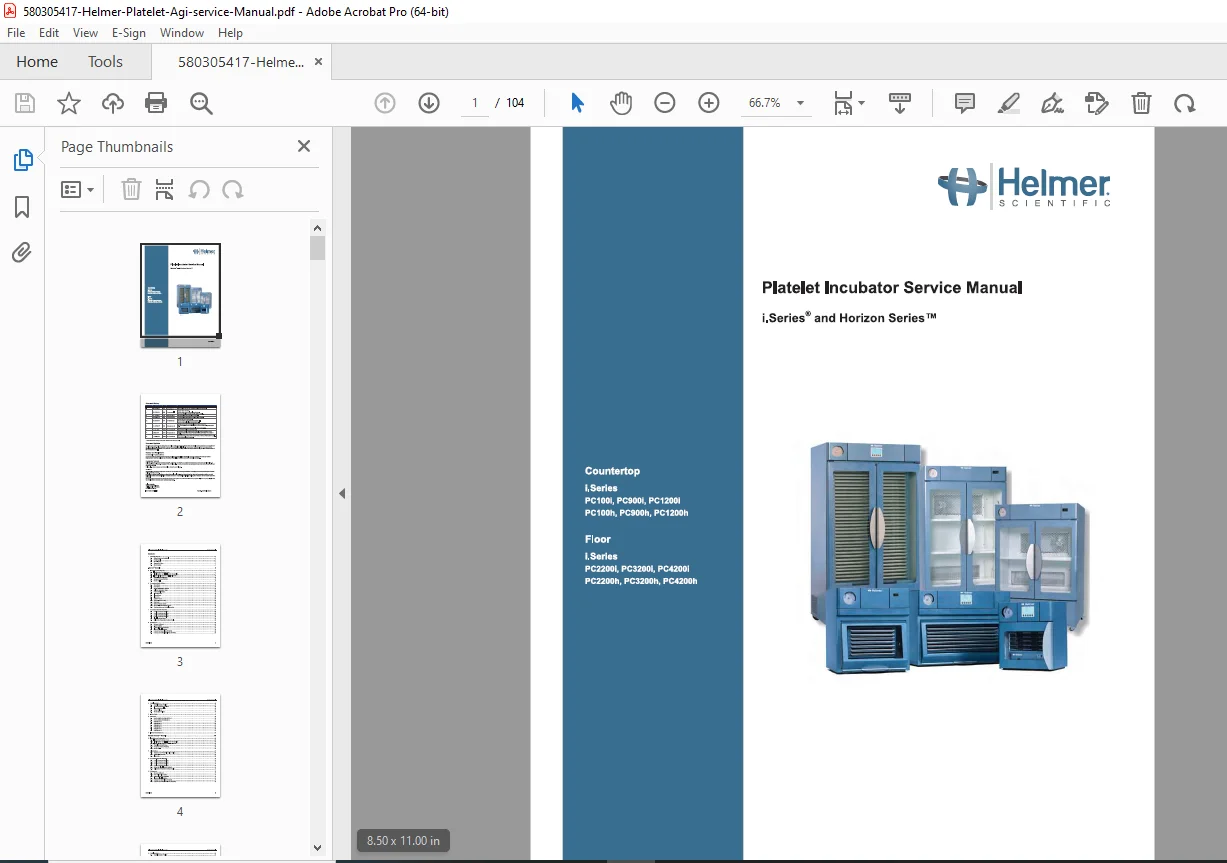Select page 2 thumbnail
This screenshot has width=1227, height=863.
[x=180, y=446]
